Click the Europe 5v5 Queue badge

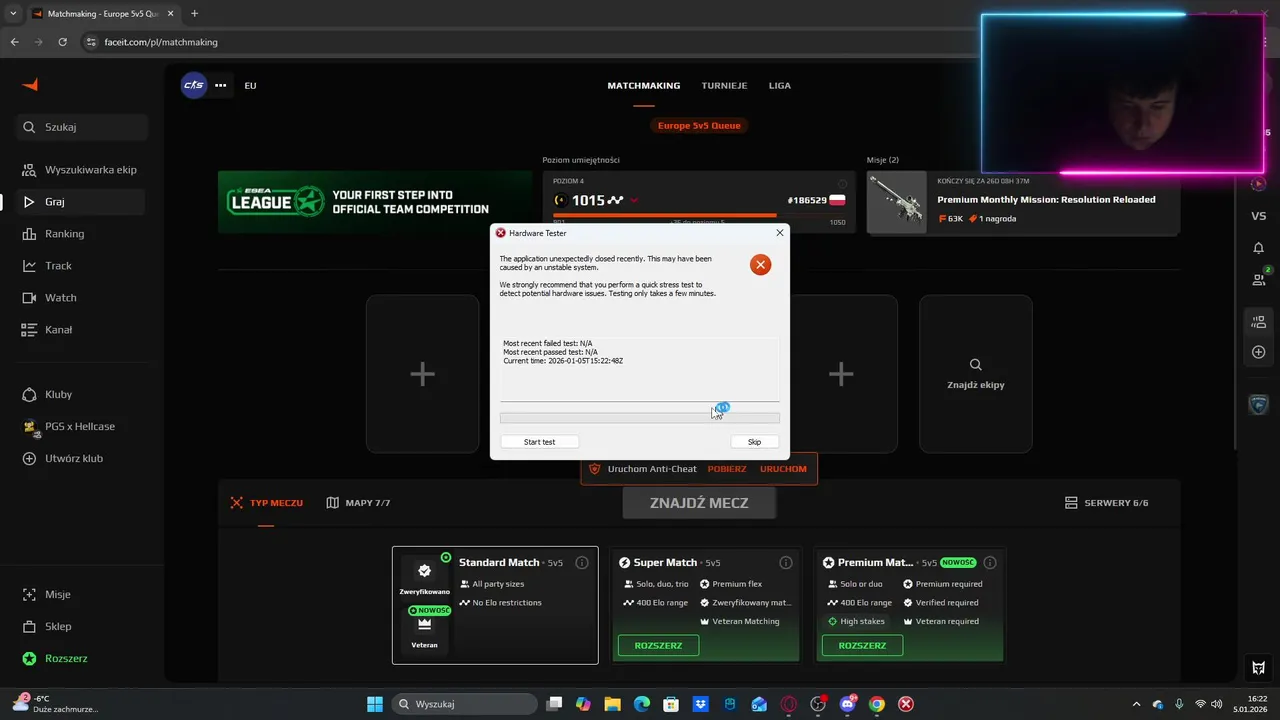[699, 125]
